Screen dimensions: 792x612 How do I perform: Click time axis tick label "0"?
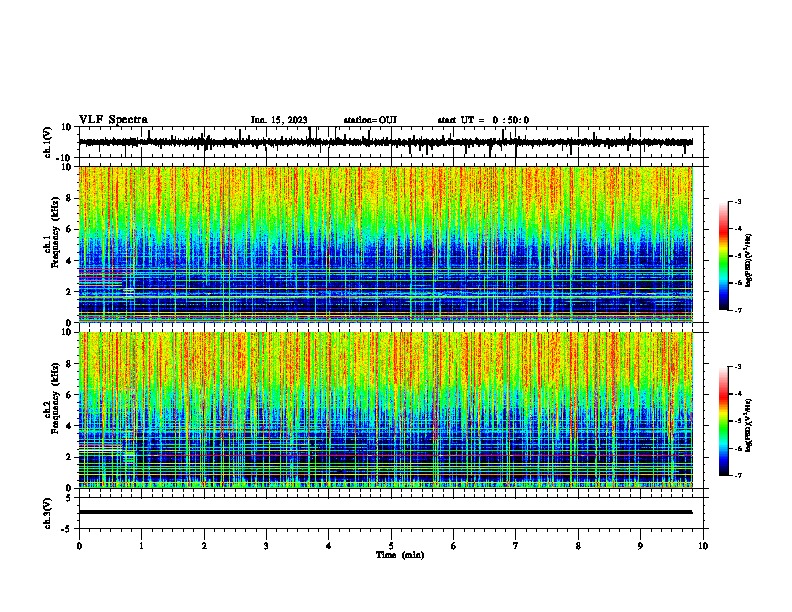79,546
